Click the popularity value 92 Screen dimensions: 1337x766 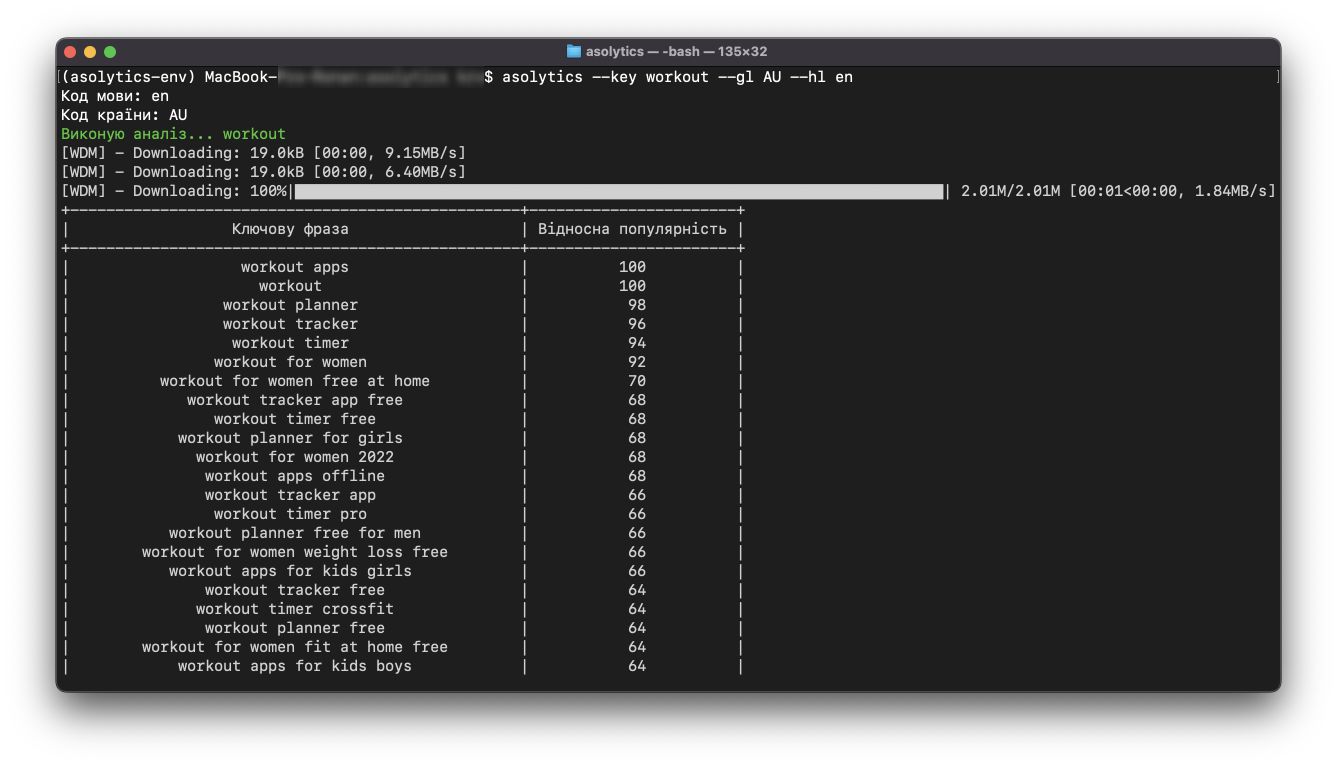click(x=637, y=362)
